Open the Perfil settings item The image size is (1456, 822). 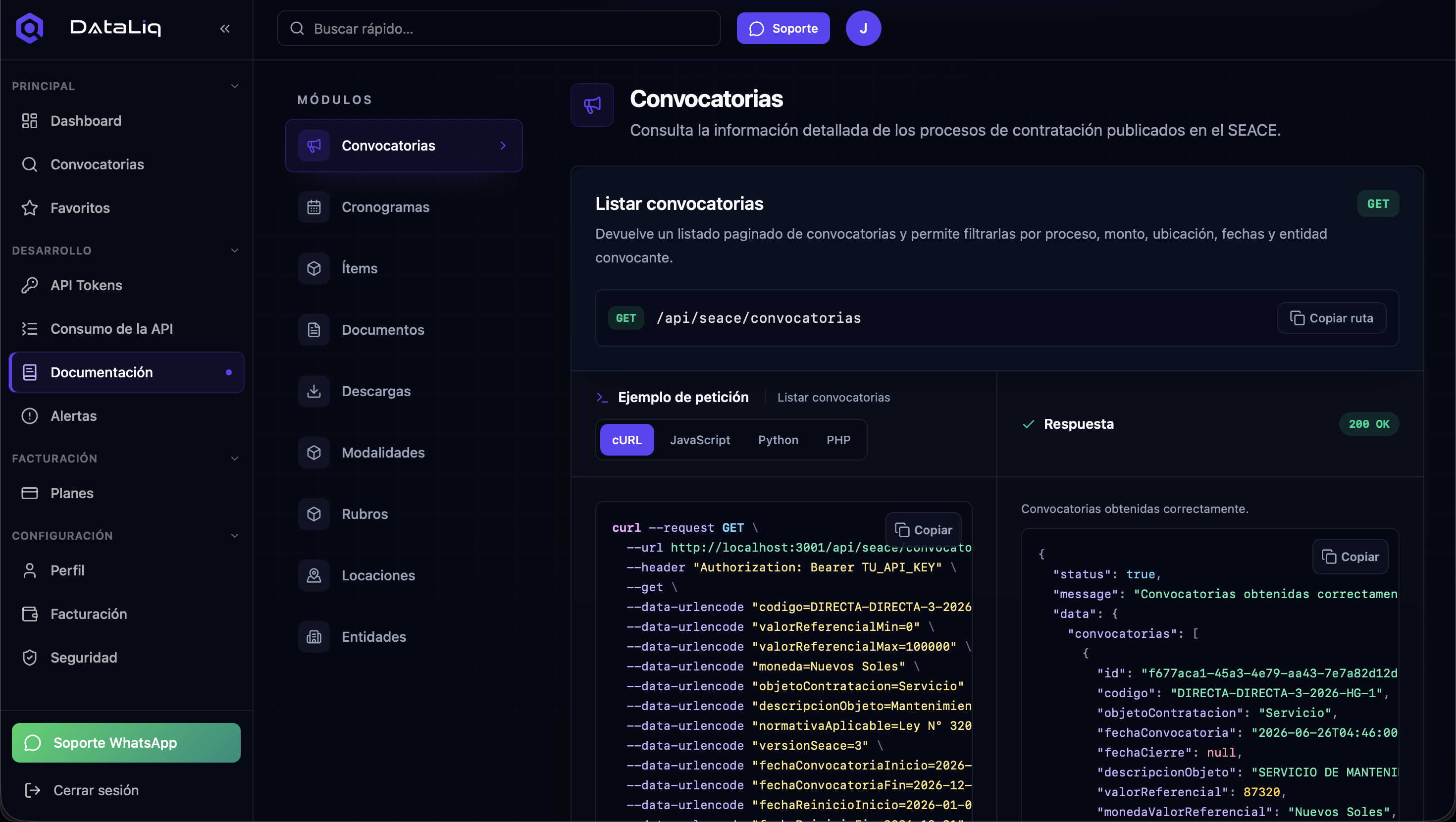(127, 570)
